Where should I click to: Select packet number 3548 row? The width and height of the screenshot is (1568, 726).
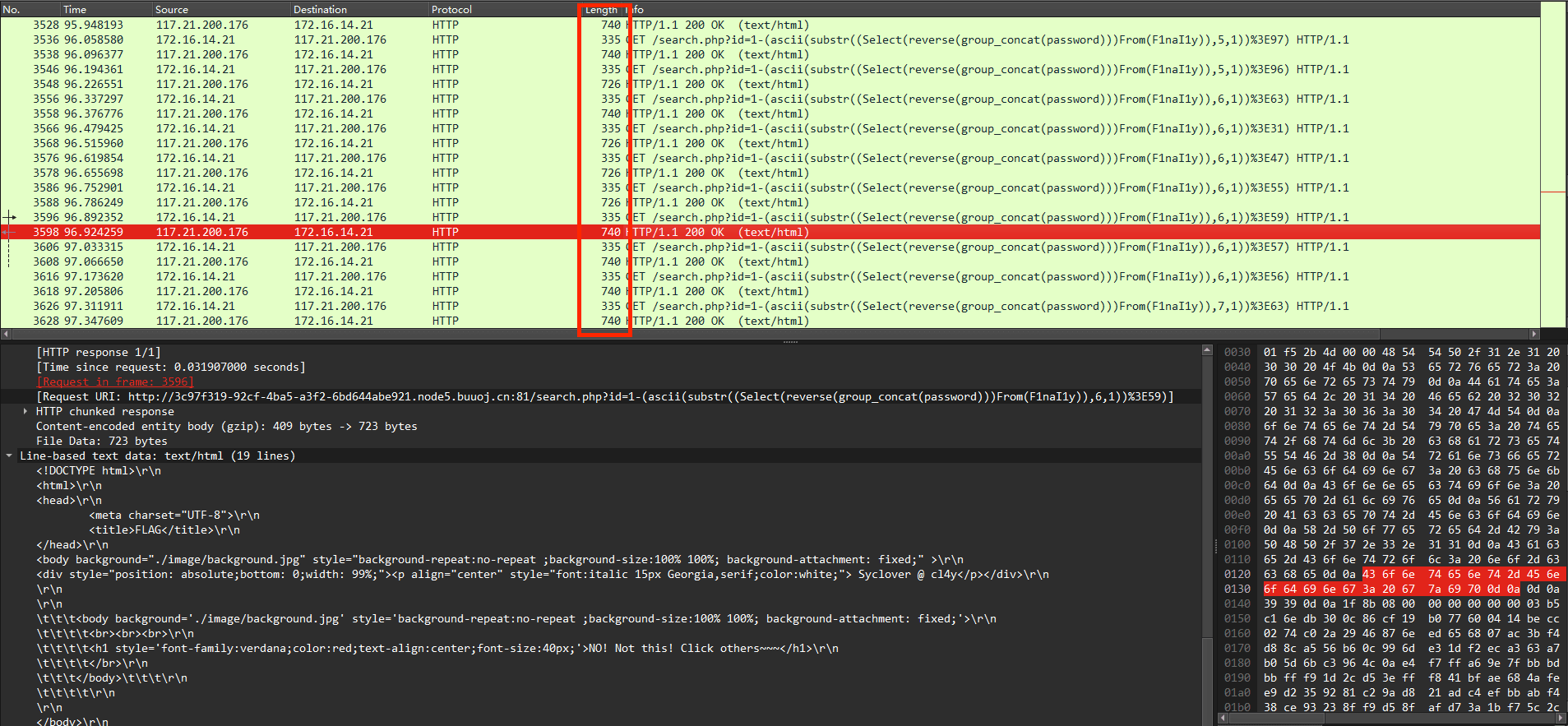(770, 84)
